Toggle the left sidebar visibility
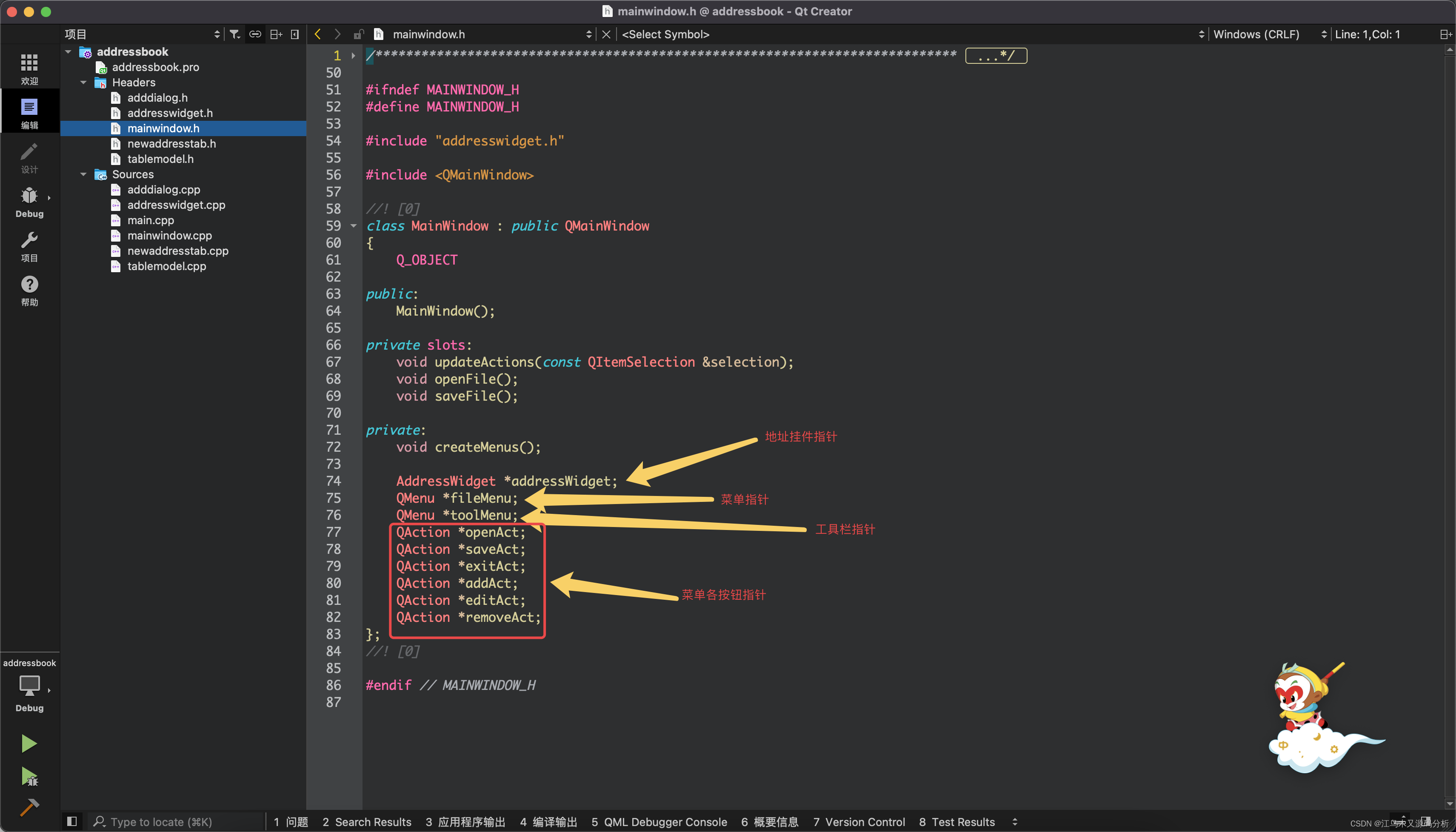The image size is (1456, 832). coord(72,821)
